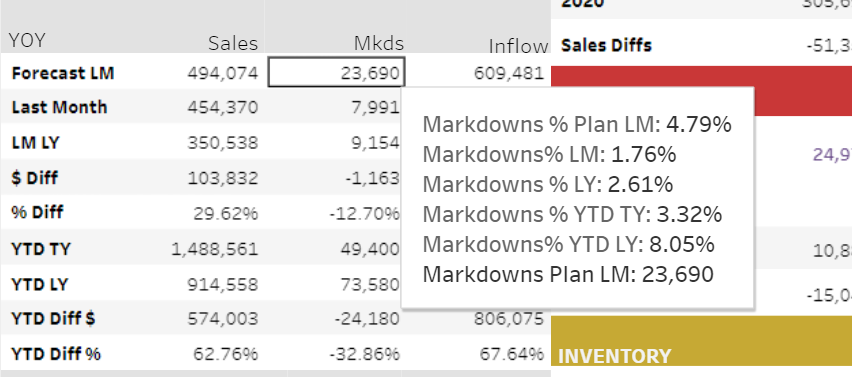Screen dimensions: 852x377
Task: Select the Forecast LM Inflow value 609,481
Action: tap(509, 73)
